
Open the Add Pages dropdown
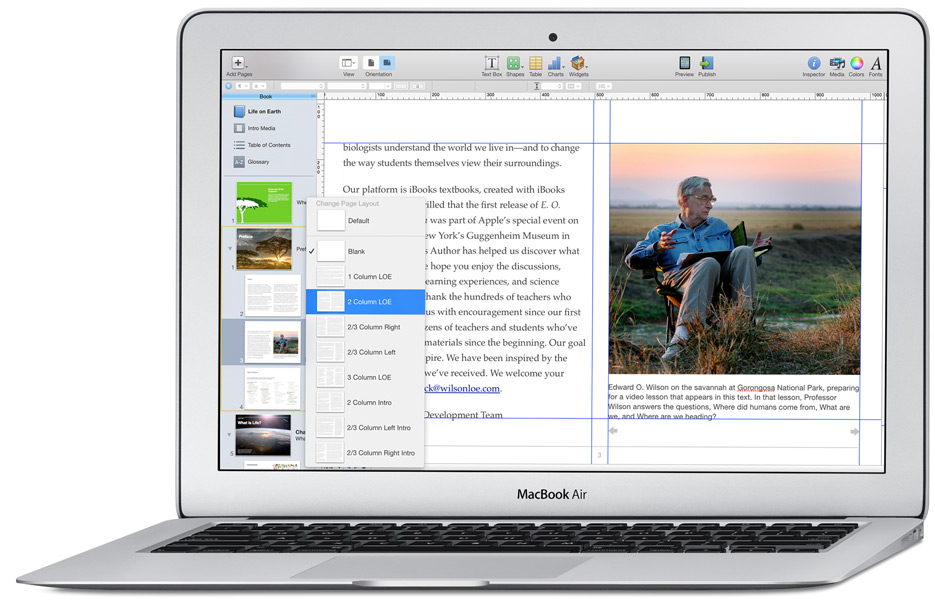click(237, 61)
